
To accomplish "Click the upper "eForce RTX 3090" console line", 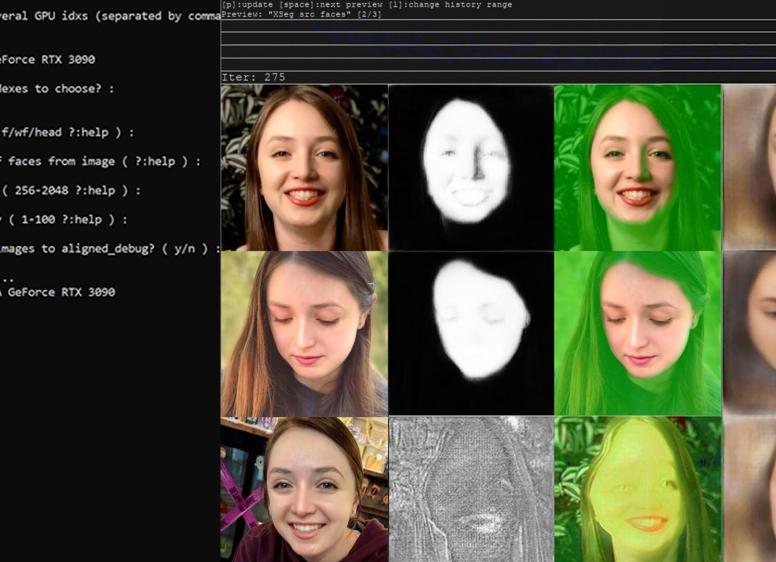I will [x=48, y=60].
